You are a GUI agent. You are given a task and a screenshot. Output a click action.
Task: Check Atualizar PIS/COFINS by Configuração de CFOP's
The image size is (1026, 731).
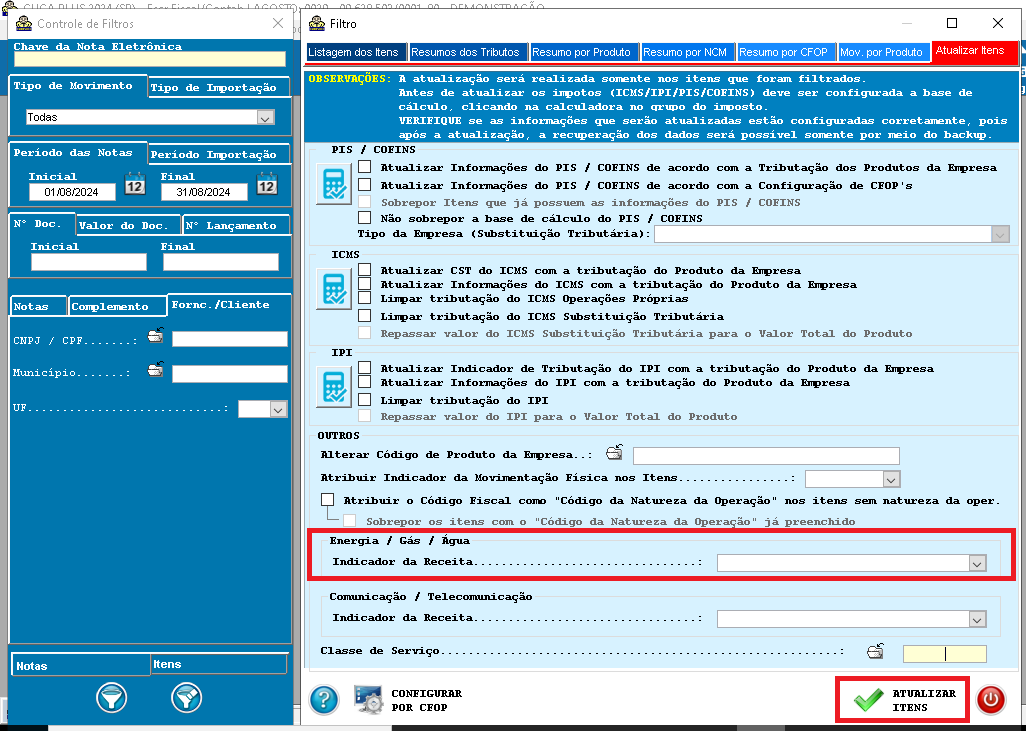coord(364,185)
